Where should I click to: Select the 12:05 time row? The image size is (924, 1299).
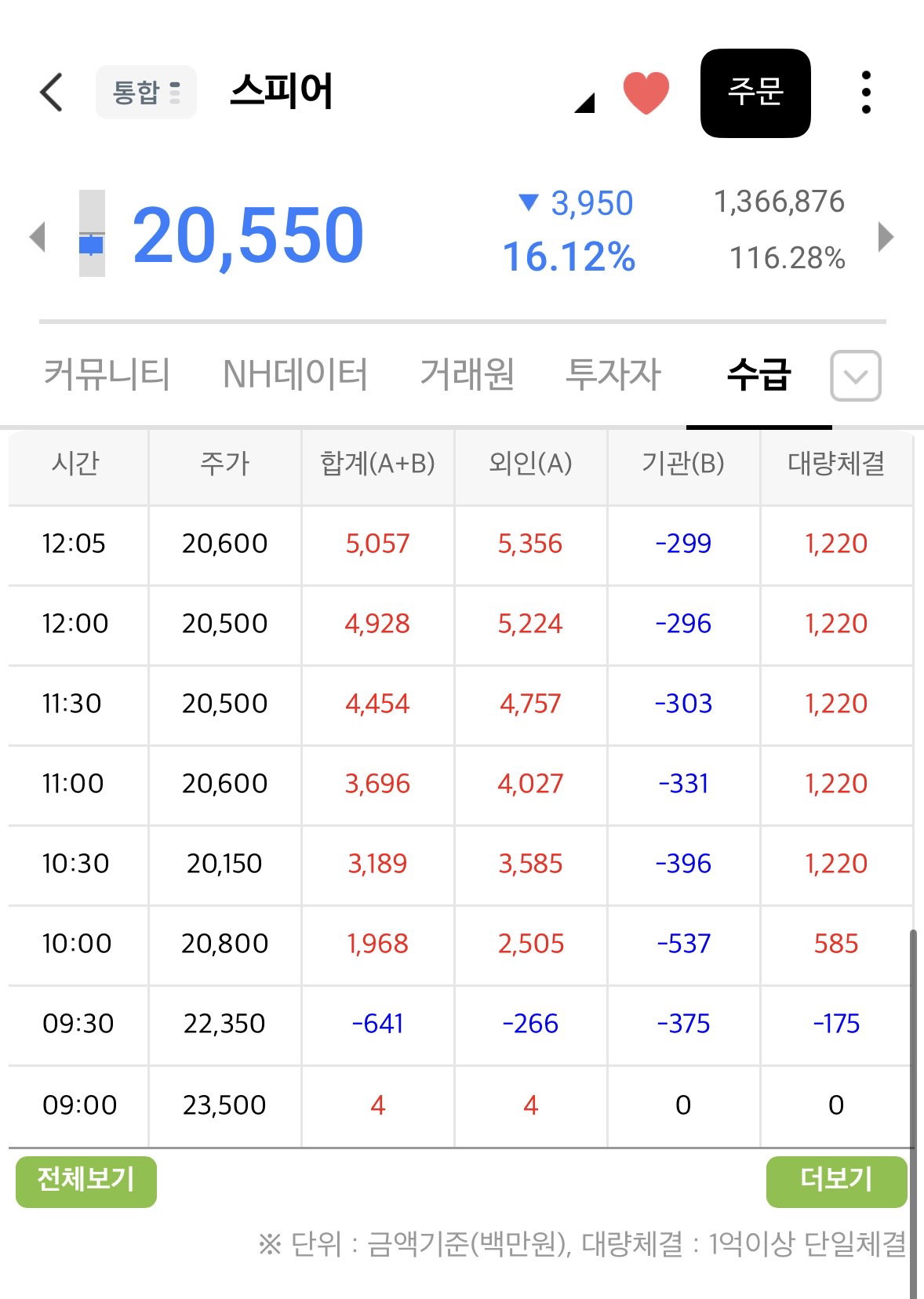(x=460, y=544)
